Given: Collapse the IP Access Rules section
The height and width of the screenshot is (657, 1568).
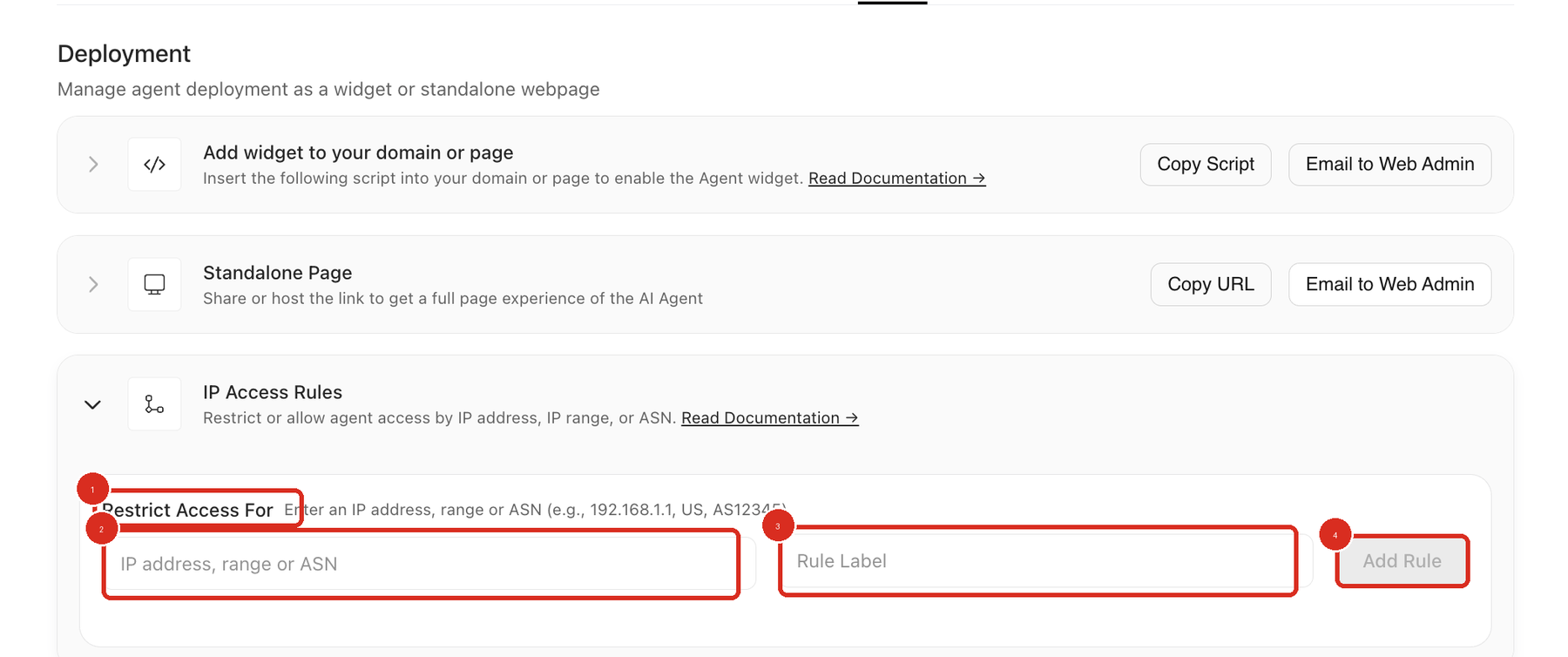Looking at the screenshot, I should point(93,404).
